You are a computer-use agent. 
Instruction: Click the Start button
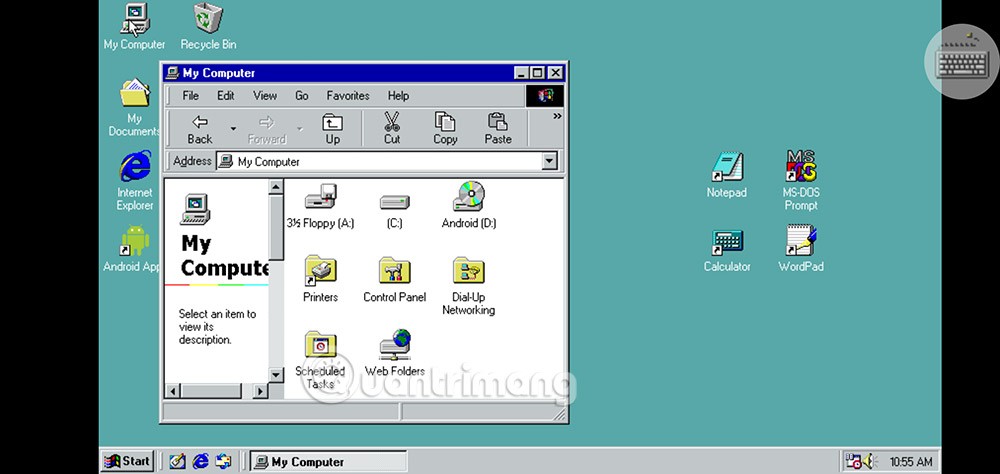pyautogui.click(x=128, y=461)
